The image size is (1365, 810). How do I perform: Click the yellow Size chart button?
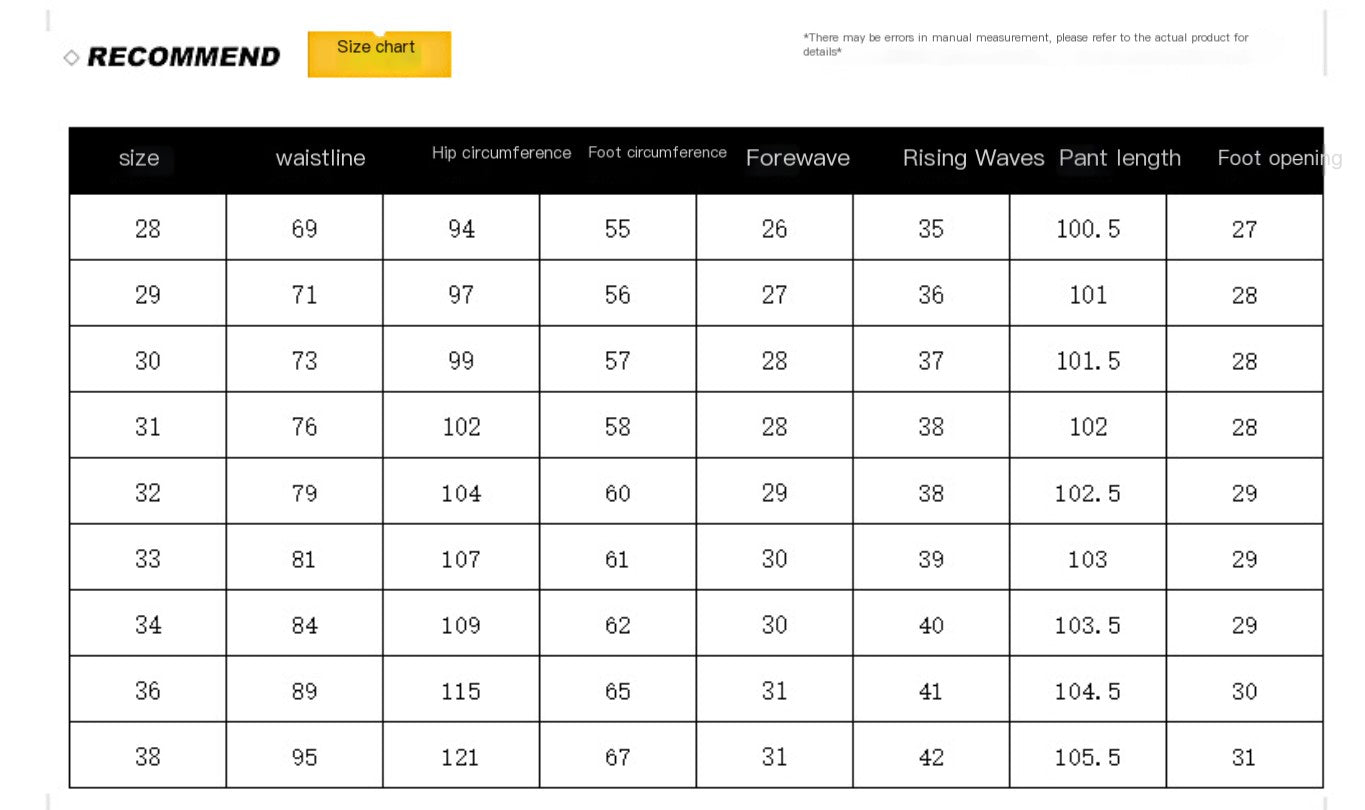click(379, 53)
